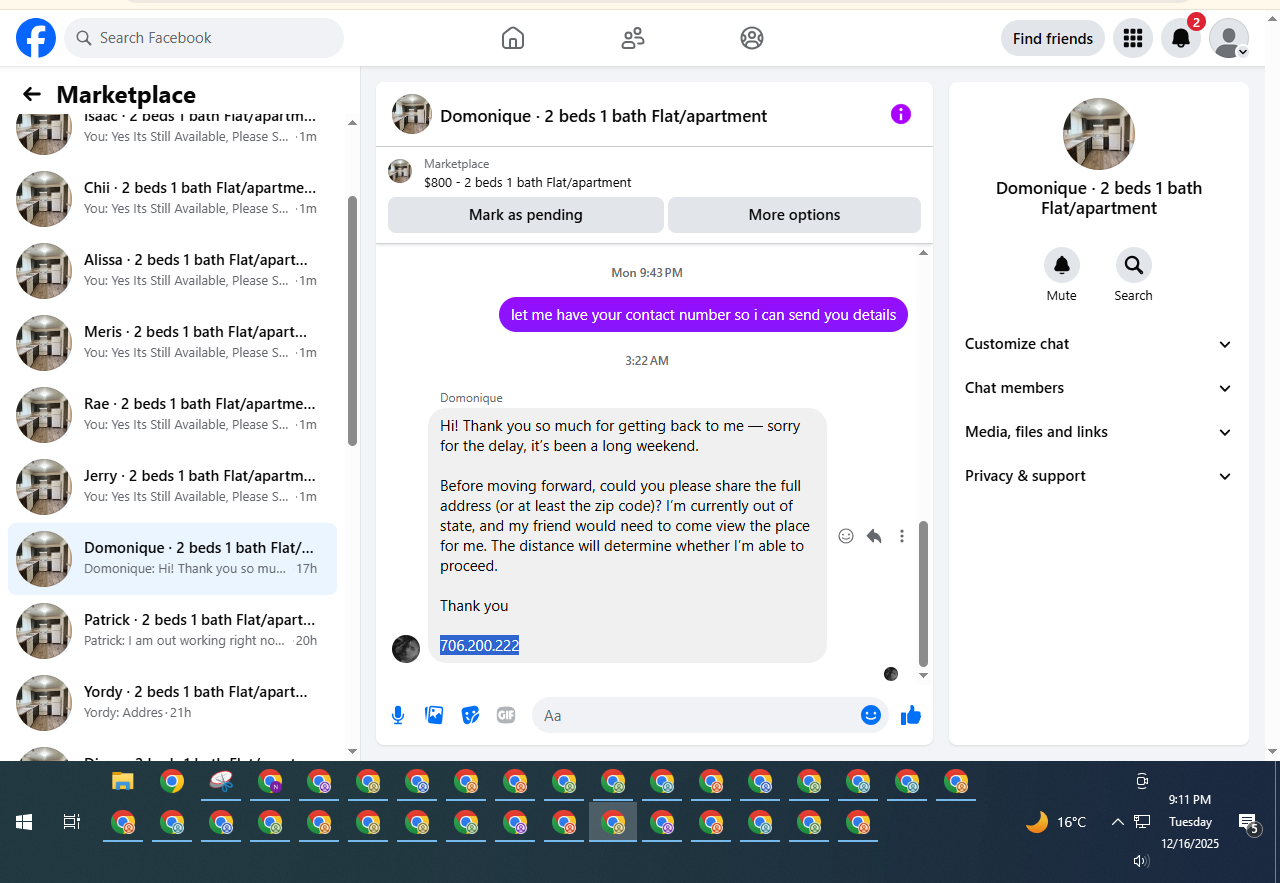Click the chat messages scrollbar thumb
Viewport: 1280px width, 883px height.
pyautogui.click(x=923, y=593)
